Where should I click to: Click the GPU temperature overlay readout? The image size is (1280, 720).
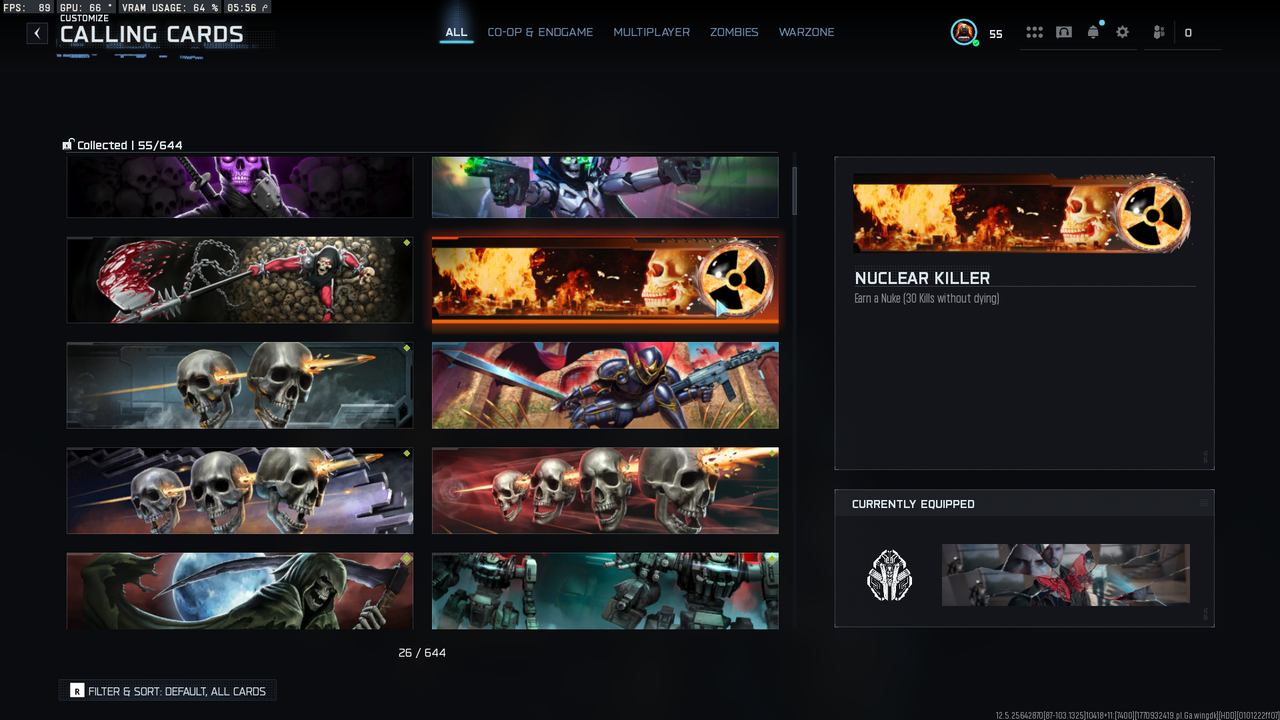86,8
